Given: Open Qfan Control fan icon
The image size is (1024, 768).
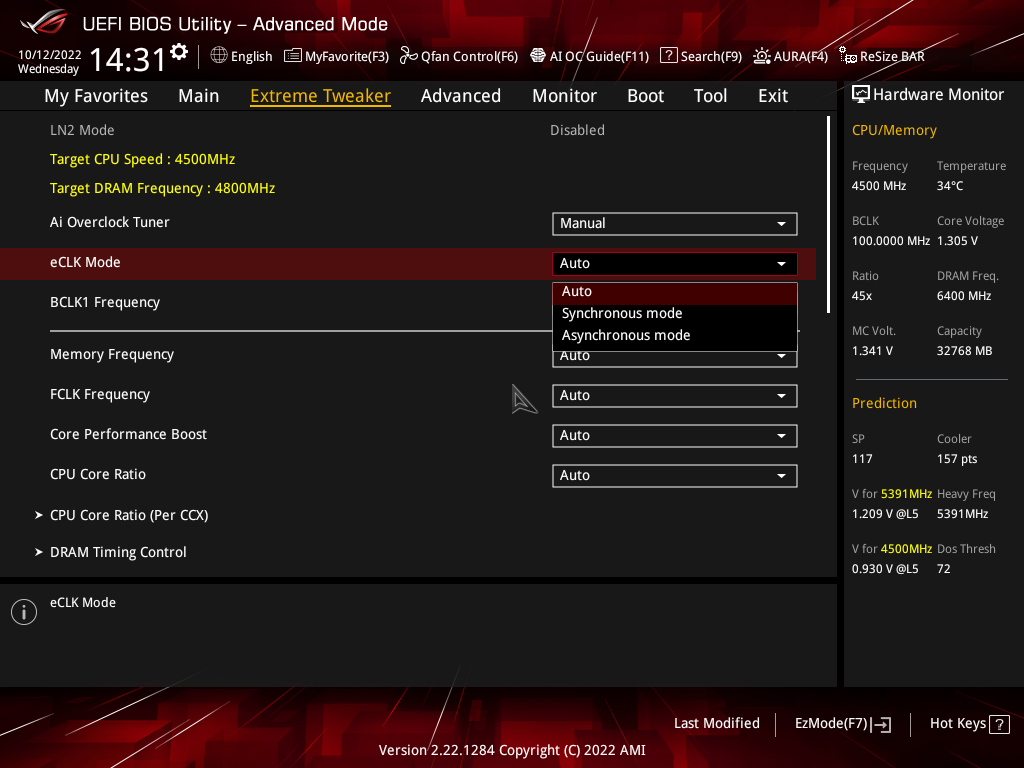Looking at the screenshot, I should tap(408, 56).
